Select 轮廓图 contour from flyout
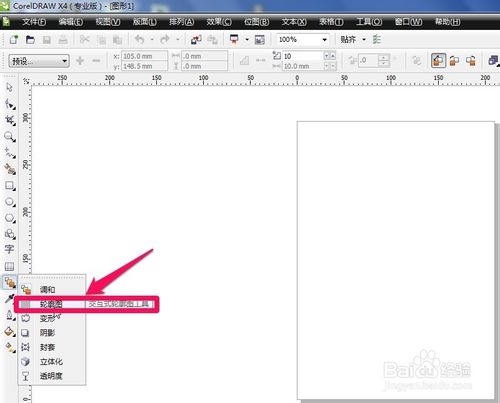 [51, 304]
